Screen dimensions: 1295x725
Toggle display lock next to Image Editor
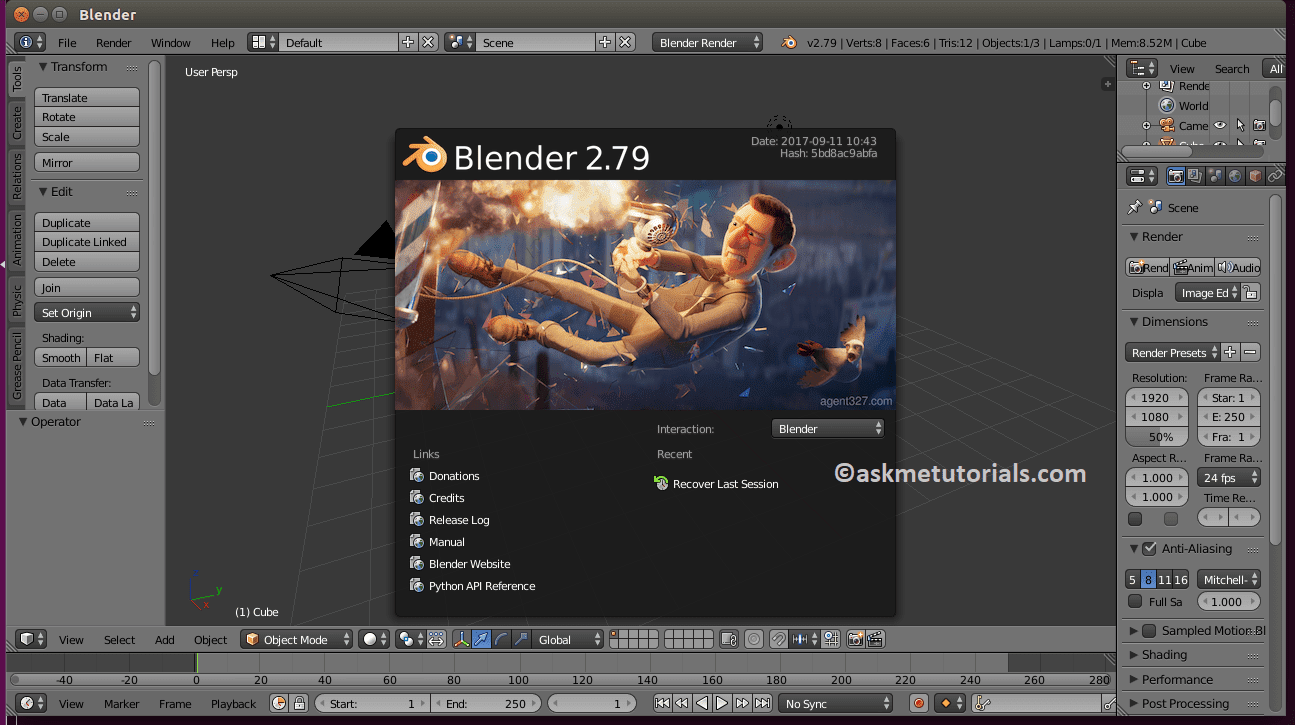(x=1251, y=292)
